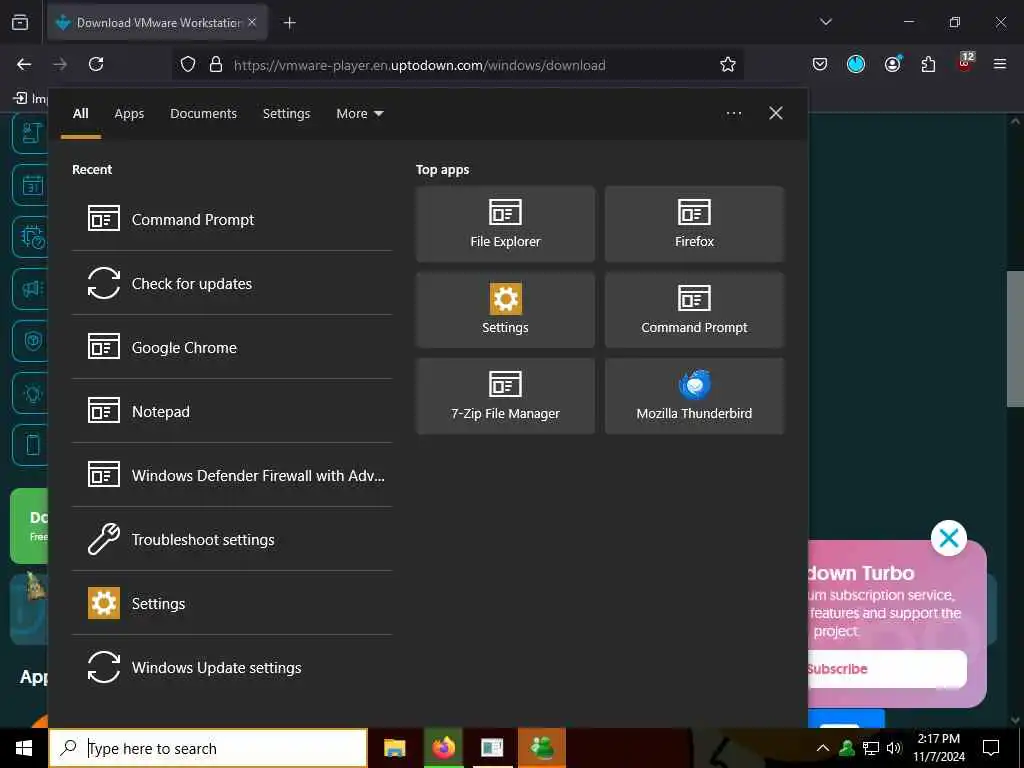The width and height of the screenshot is (1024, 768).
Task: Go back in Firefox
Action: point(24,64)
